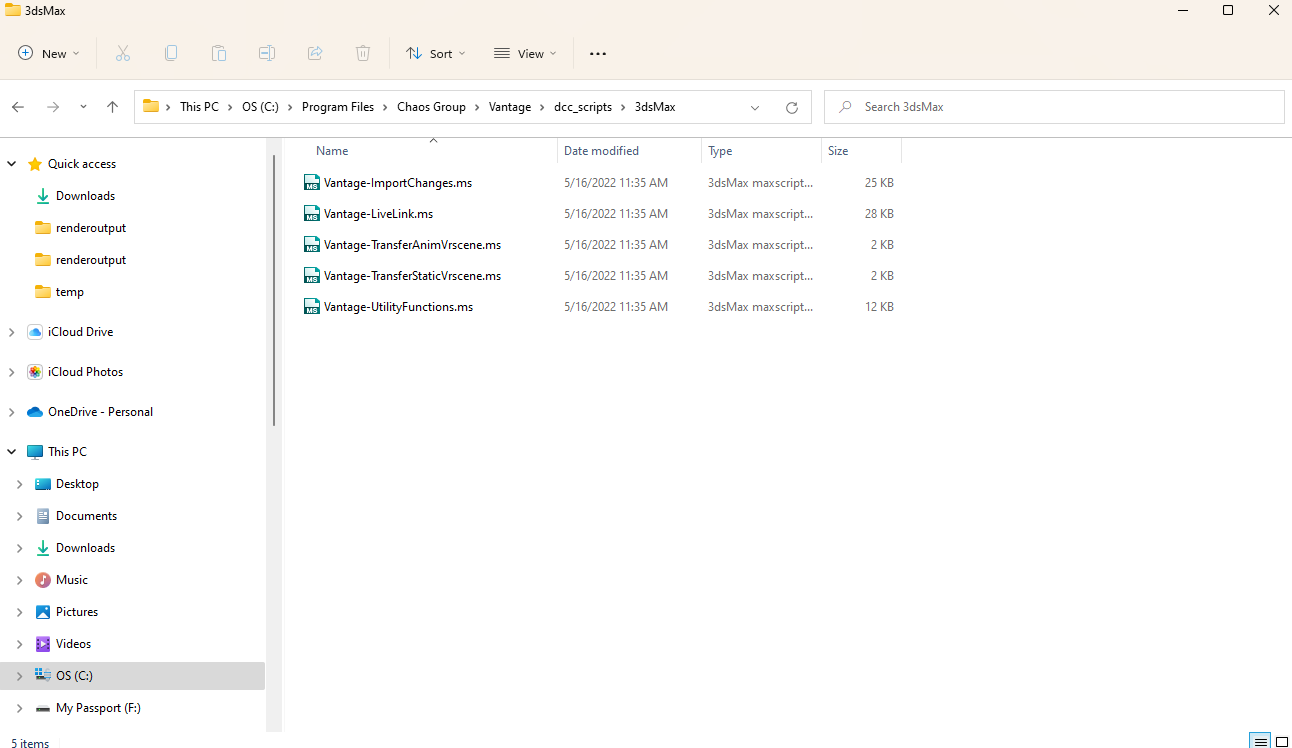Click the 28 KB size value

(x=879, y=214)
